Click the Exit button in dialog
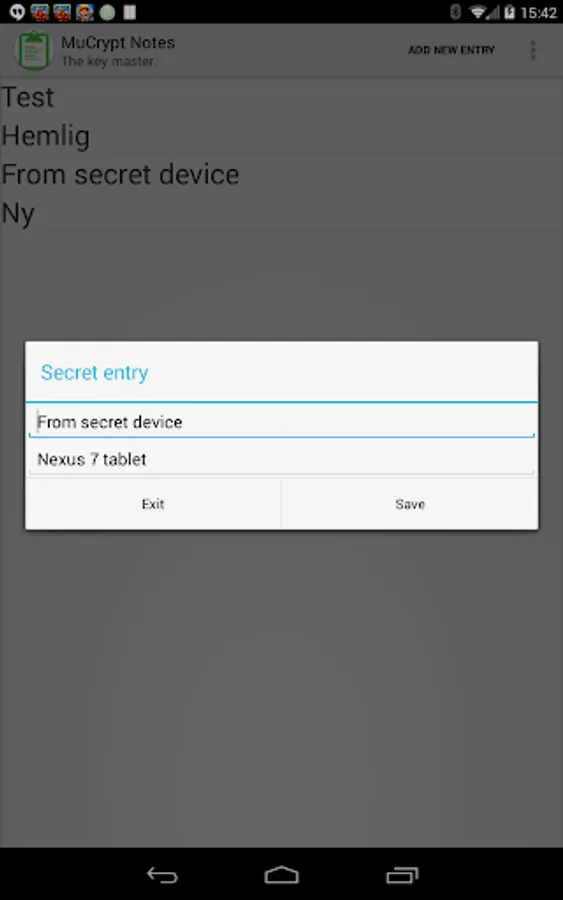Image resolution: width=563 pixels, height=900 pixels. tap(153, 503)
